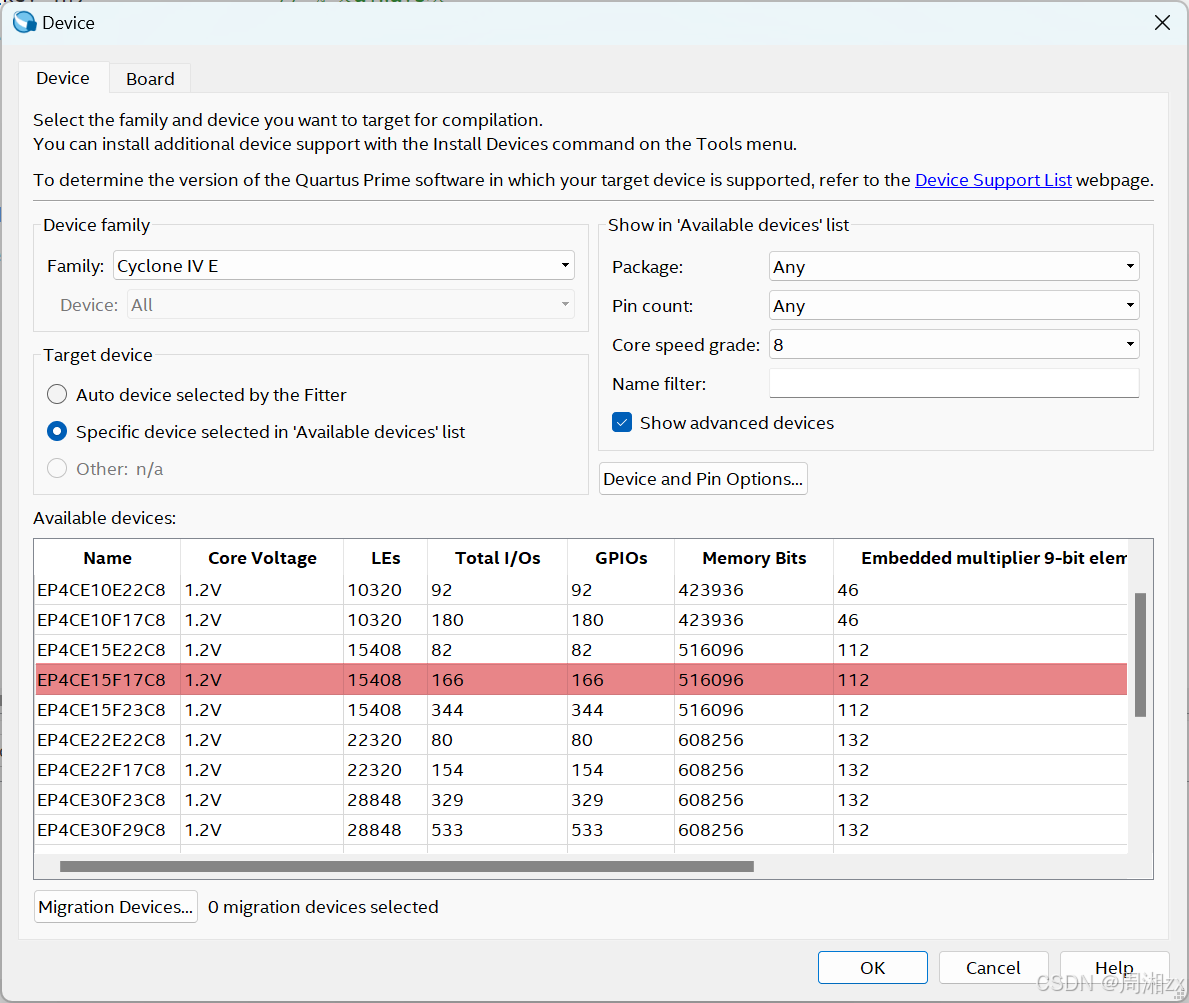Open the Family dropdown showing Cyclone IV E
The height and width of the screenshot is (1003, 1189).
[x=344, y=265]
